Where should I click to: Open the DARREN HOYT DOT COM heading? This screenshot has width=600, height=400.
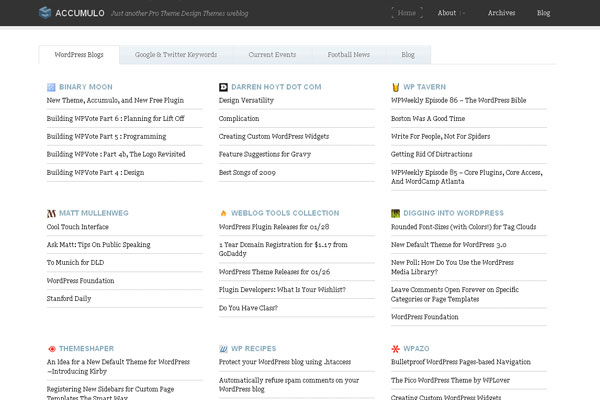point(276,87)
